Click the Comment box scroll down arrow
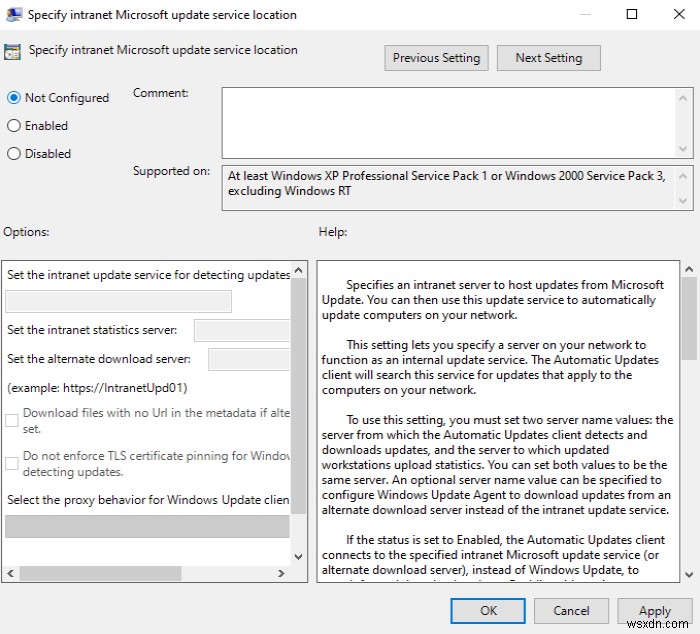This screenshot has height=634, width=700. 683,149
